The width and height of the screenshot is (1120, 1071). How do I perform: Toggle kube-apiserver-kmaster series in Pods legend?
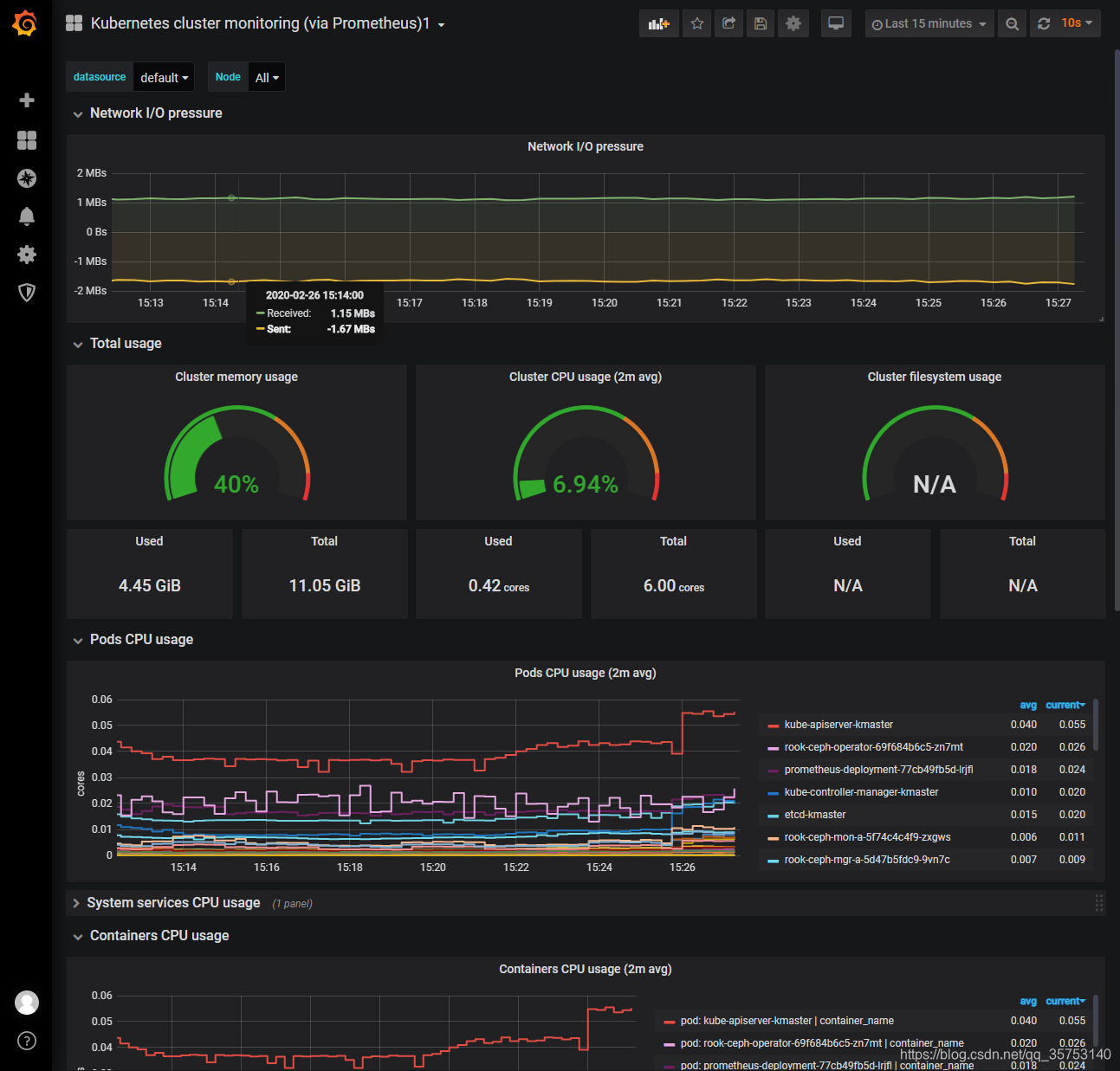click(838, 725)
